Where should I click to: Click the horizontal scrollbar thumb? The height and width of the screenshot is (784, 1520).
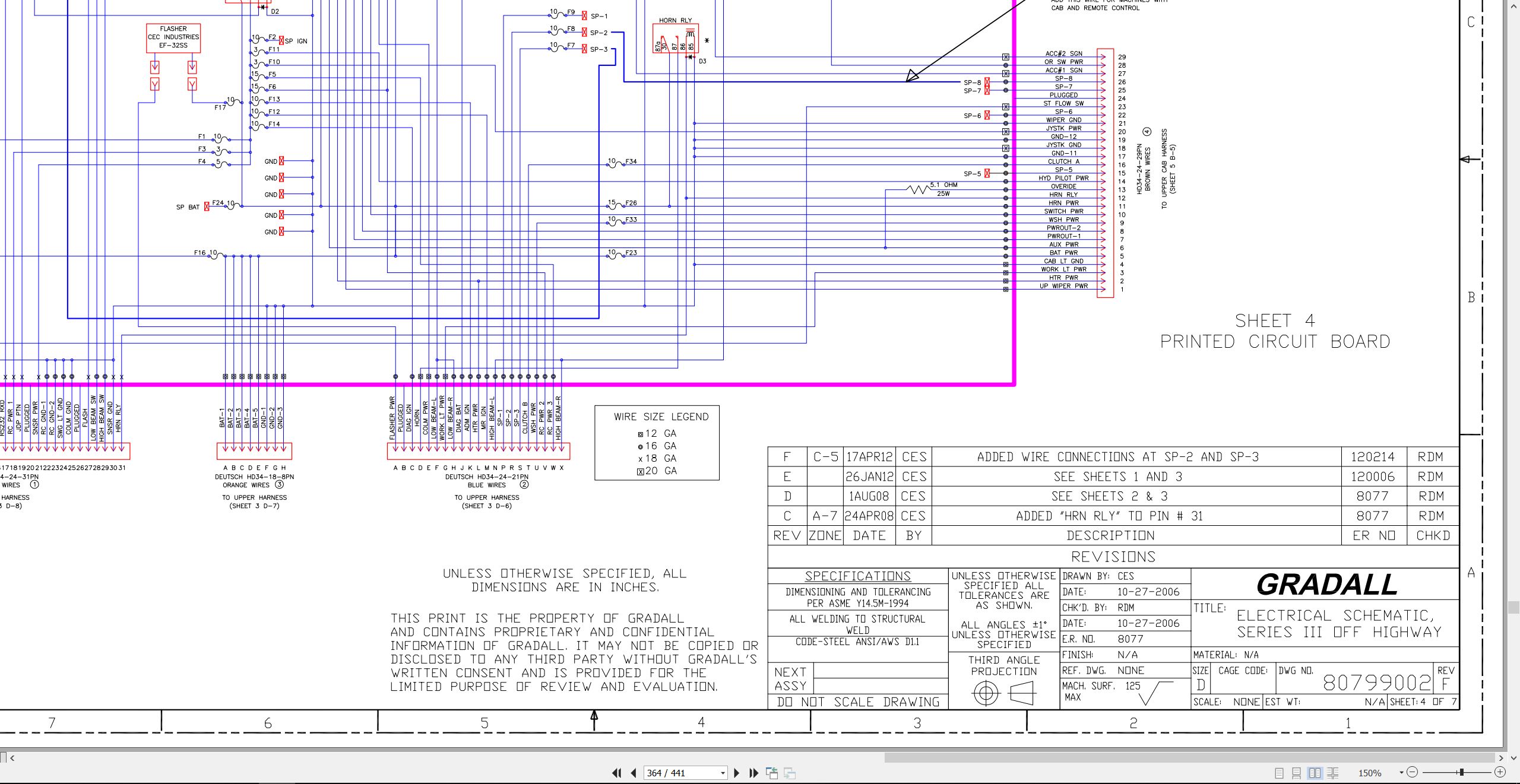tap(1189, 757)
